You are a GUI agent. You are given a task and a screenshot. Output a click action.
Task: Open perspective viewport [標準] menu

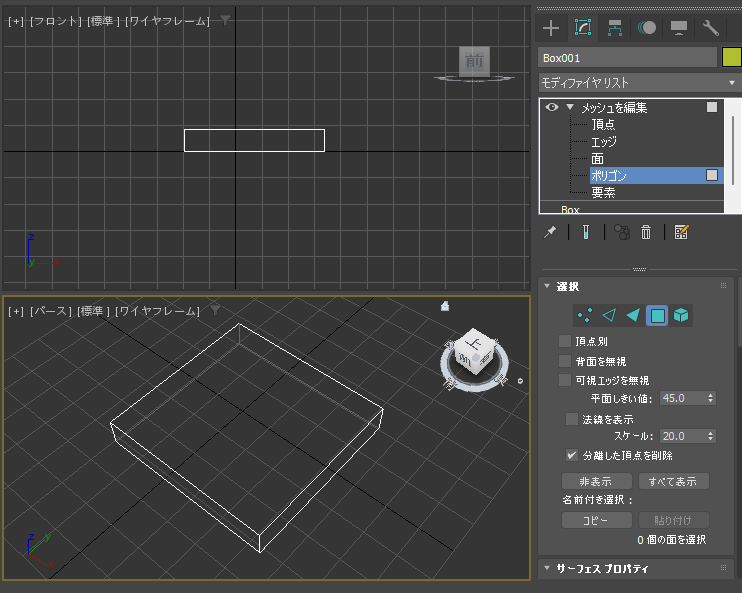94,311
